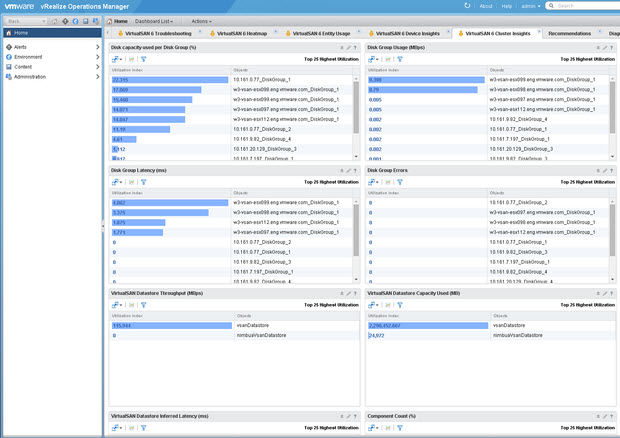Click filter icon in Disk capacity used per Disk Group widget
Image resolution: width=620 pixels, height=438 pixels.
pyautogui.click(x=144, y=59)
